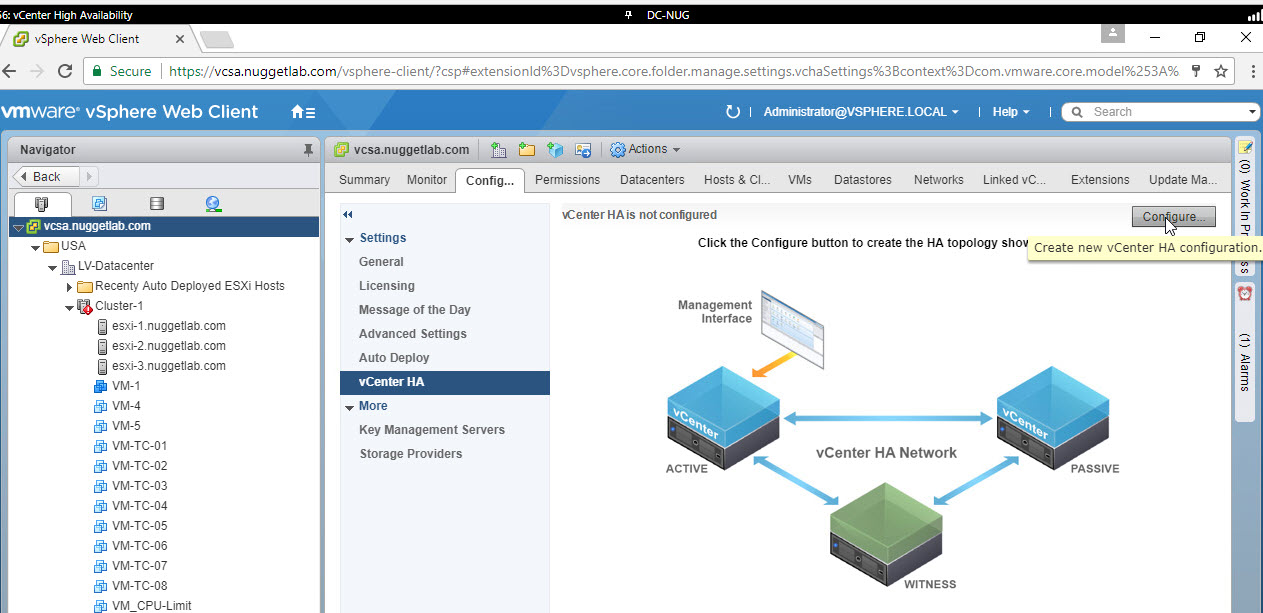
Task: Open the Alarms sidebar panel icon
Action: tap(1245, 293)
